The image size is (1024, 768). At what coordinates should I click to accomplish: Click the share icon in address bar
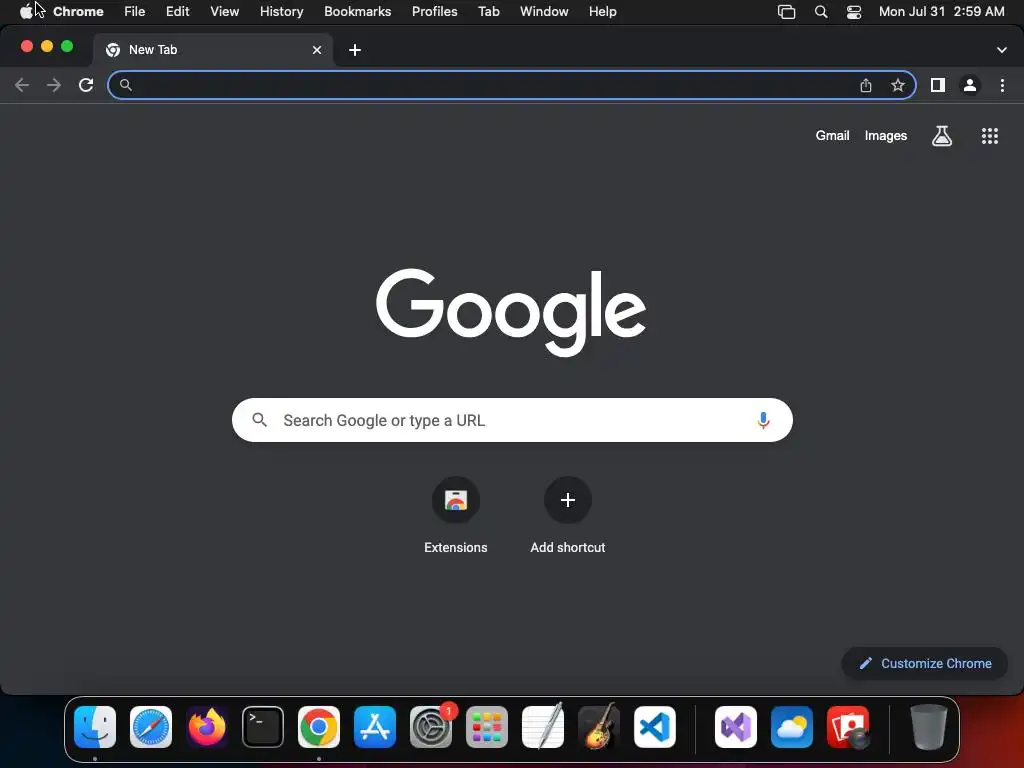pos(866,85)
